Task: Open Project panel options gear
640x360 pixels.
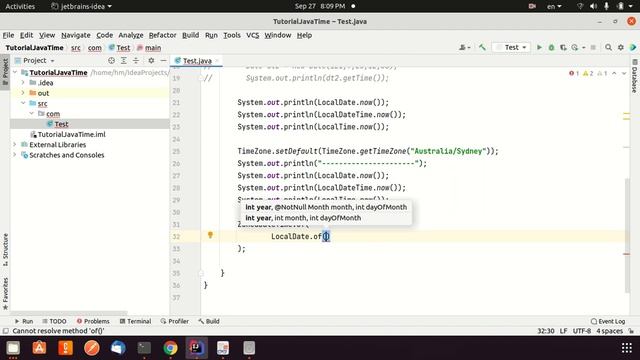Action: tap(151, 60)
